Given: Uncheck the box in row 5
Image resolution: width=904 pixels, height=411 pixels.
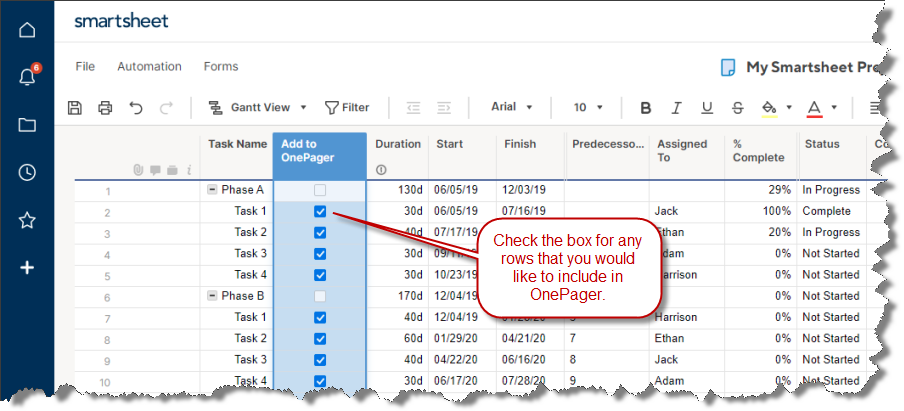Looking at the screenshot, I should [320, 275].
